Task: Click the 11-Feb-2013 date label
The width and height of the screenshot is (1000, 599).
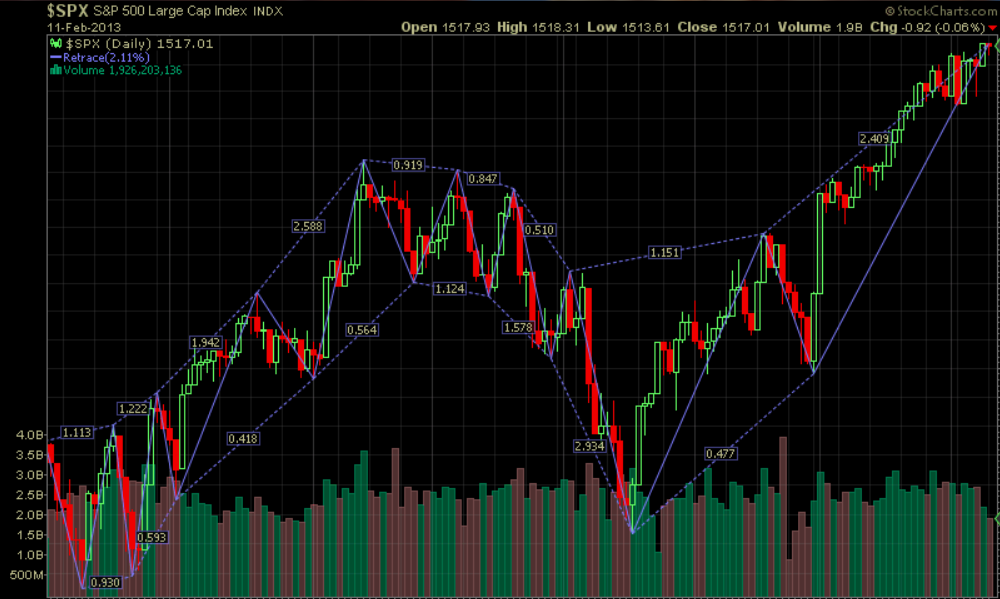Action: [x=84, y=27]
